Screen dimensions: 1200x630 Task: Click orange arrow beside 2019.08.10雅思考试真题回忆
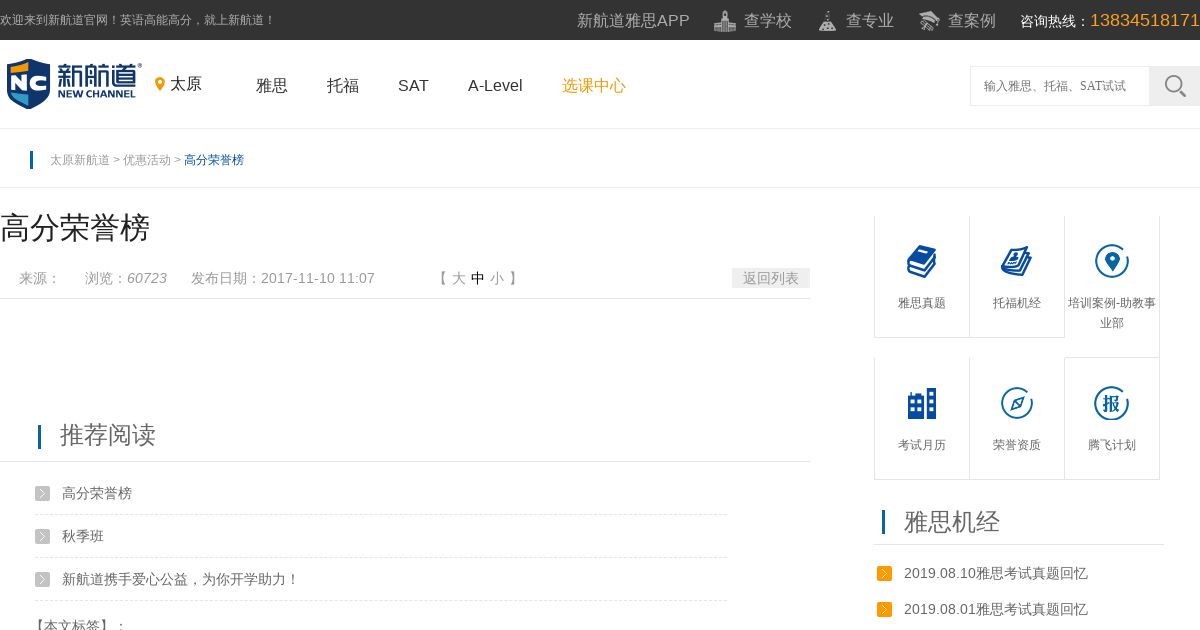point(884,573)
